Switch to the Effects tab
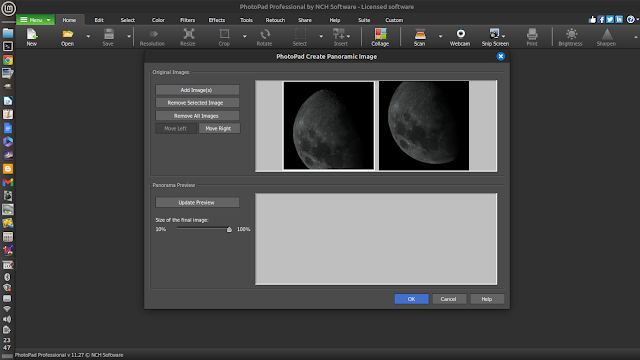The height and width of the screenshot is (360, 640). (x=217, y=20)
